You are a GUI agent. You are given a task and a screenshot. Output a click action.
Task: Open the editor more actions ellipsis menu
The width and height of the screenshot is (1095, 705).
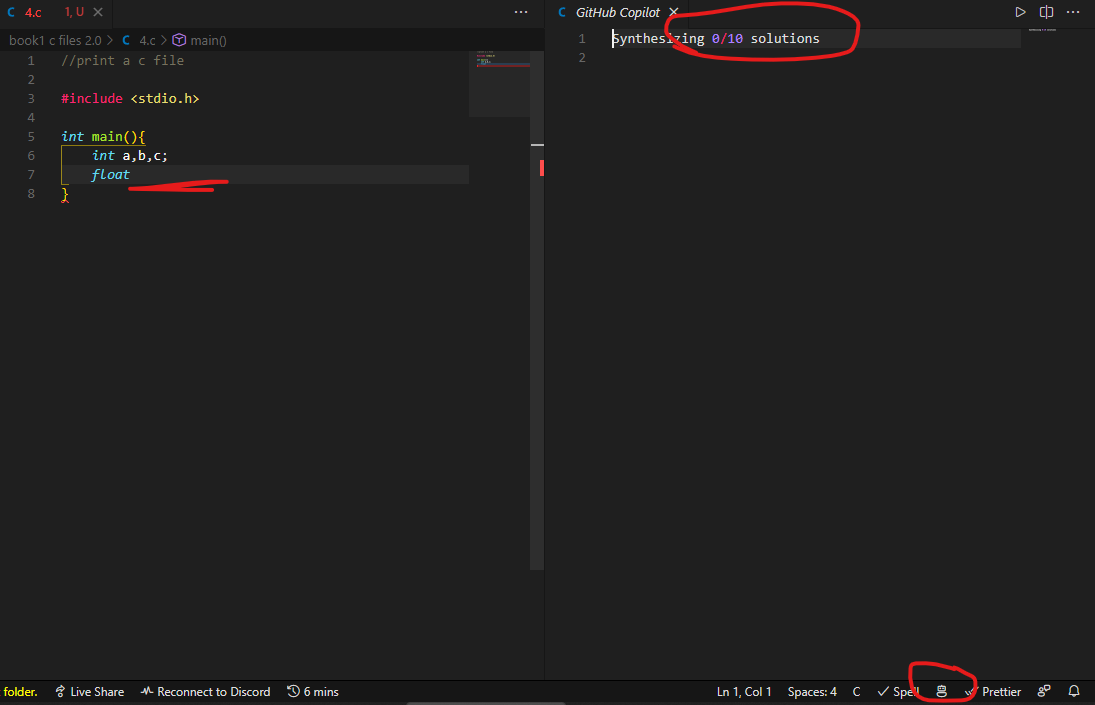(x=1073, y=12)
